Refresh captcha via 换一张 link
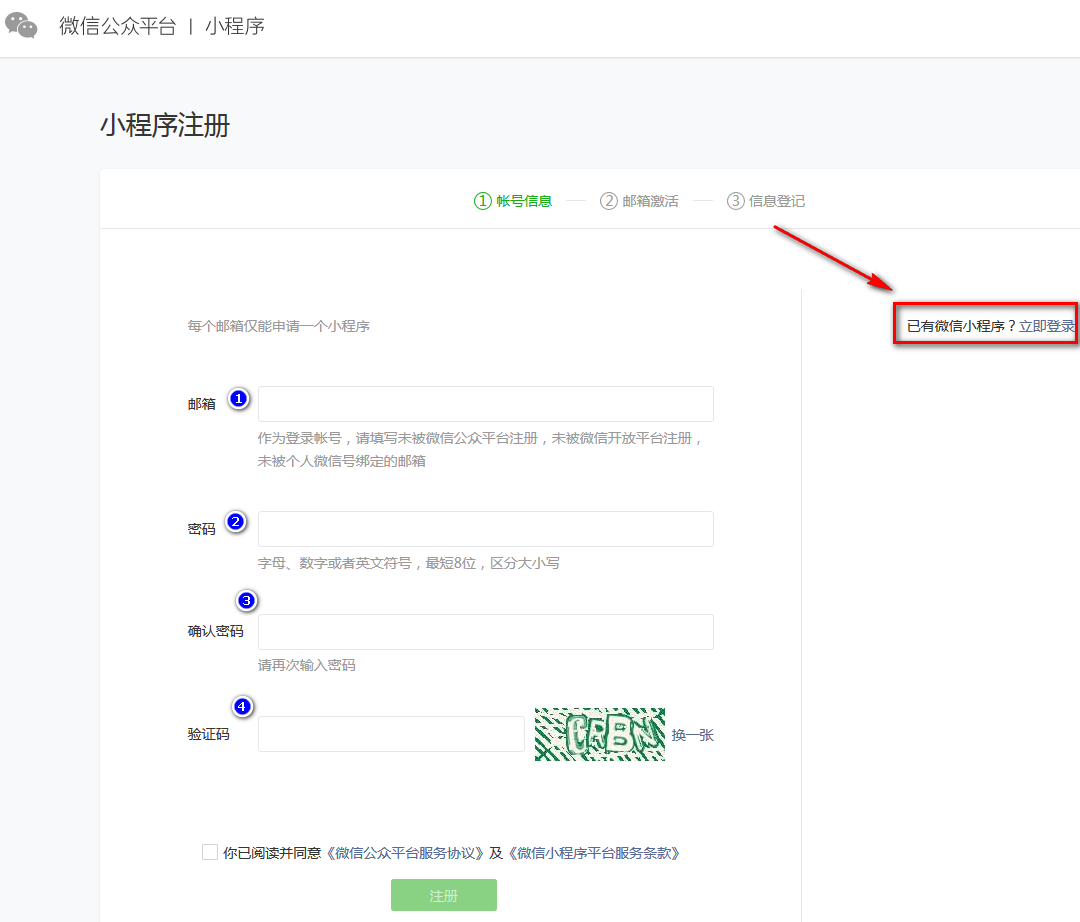Viewport: 1080px width, 922px height. 693,735
